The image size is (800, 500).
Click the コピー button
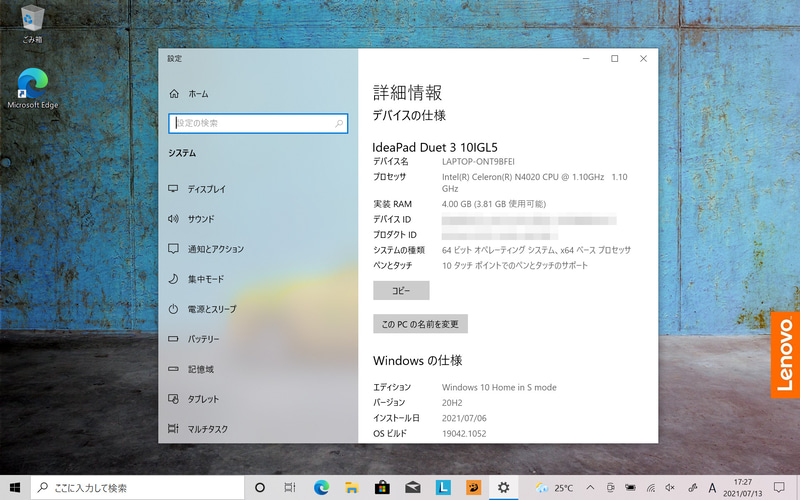click(x=401, y=290)
